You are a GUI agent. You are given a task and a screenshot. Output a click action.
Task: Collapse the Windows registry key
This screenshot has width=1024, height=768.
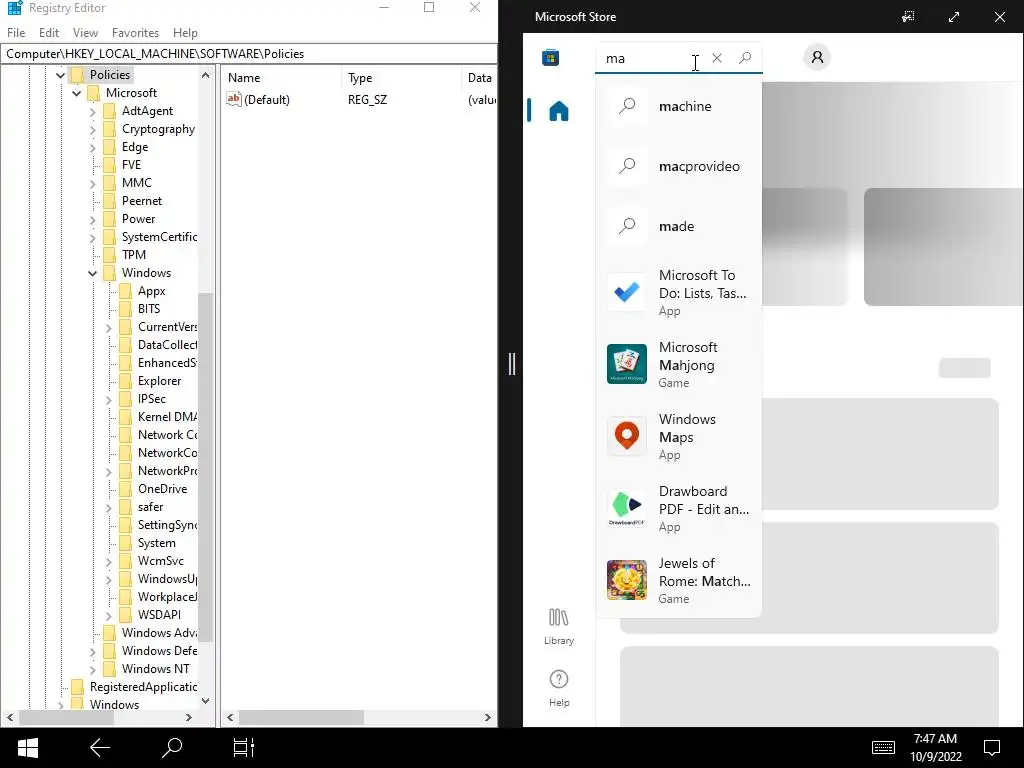(x=93, y=274)
